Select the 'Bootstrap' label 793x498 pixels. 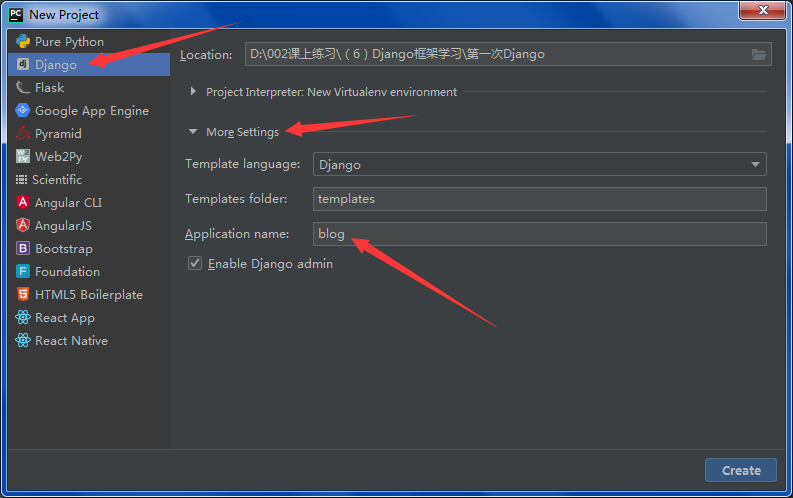(x=64, y=249)
